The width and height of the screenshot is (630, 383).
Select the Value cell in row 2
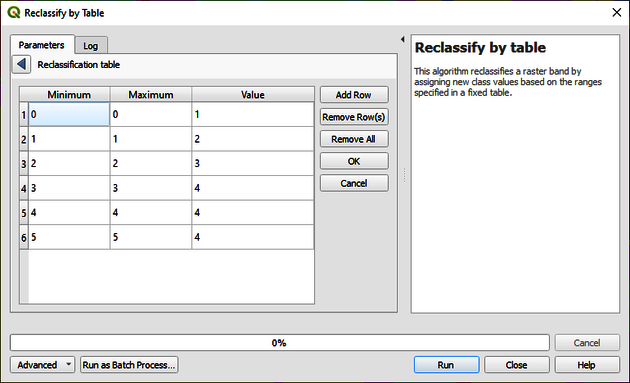coord(253,139)
